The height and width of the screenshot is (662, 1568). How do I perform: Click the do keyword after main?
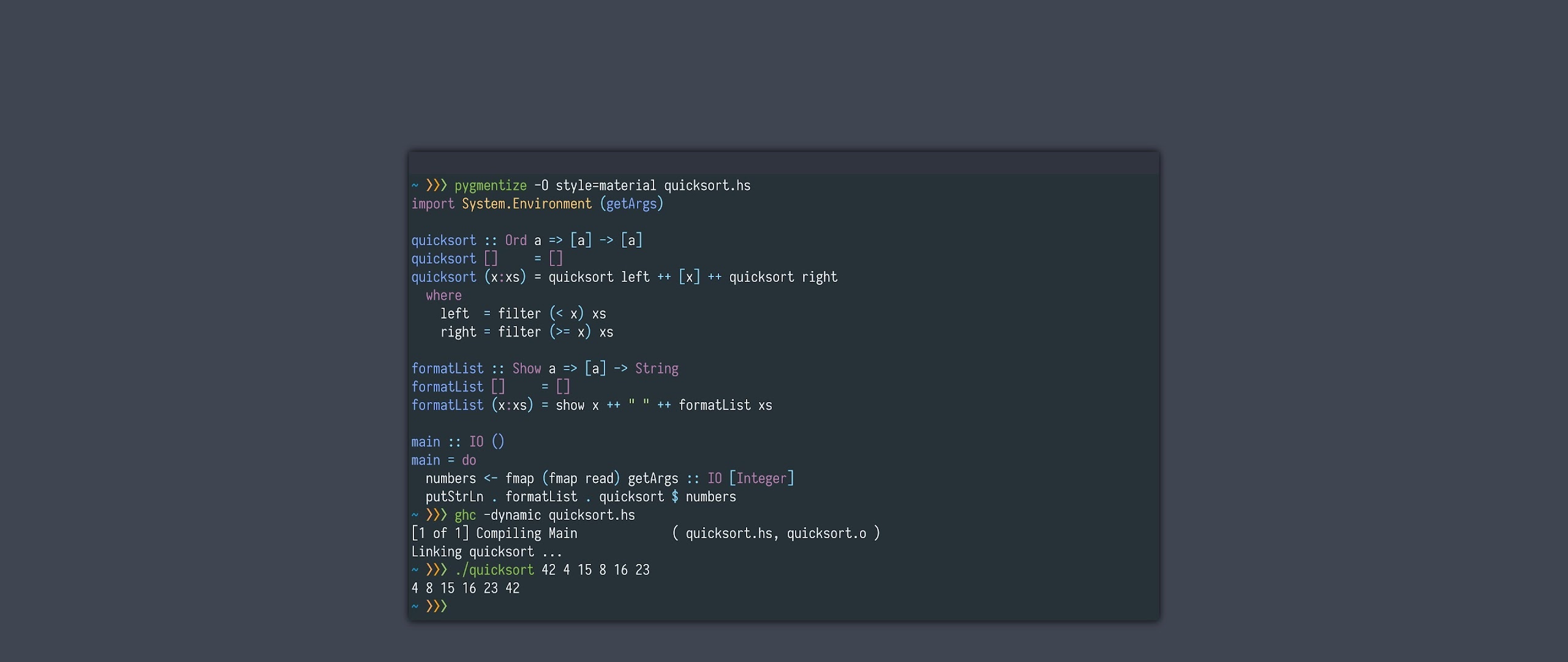469,460
